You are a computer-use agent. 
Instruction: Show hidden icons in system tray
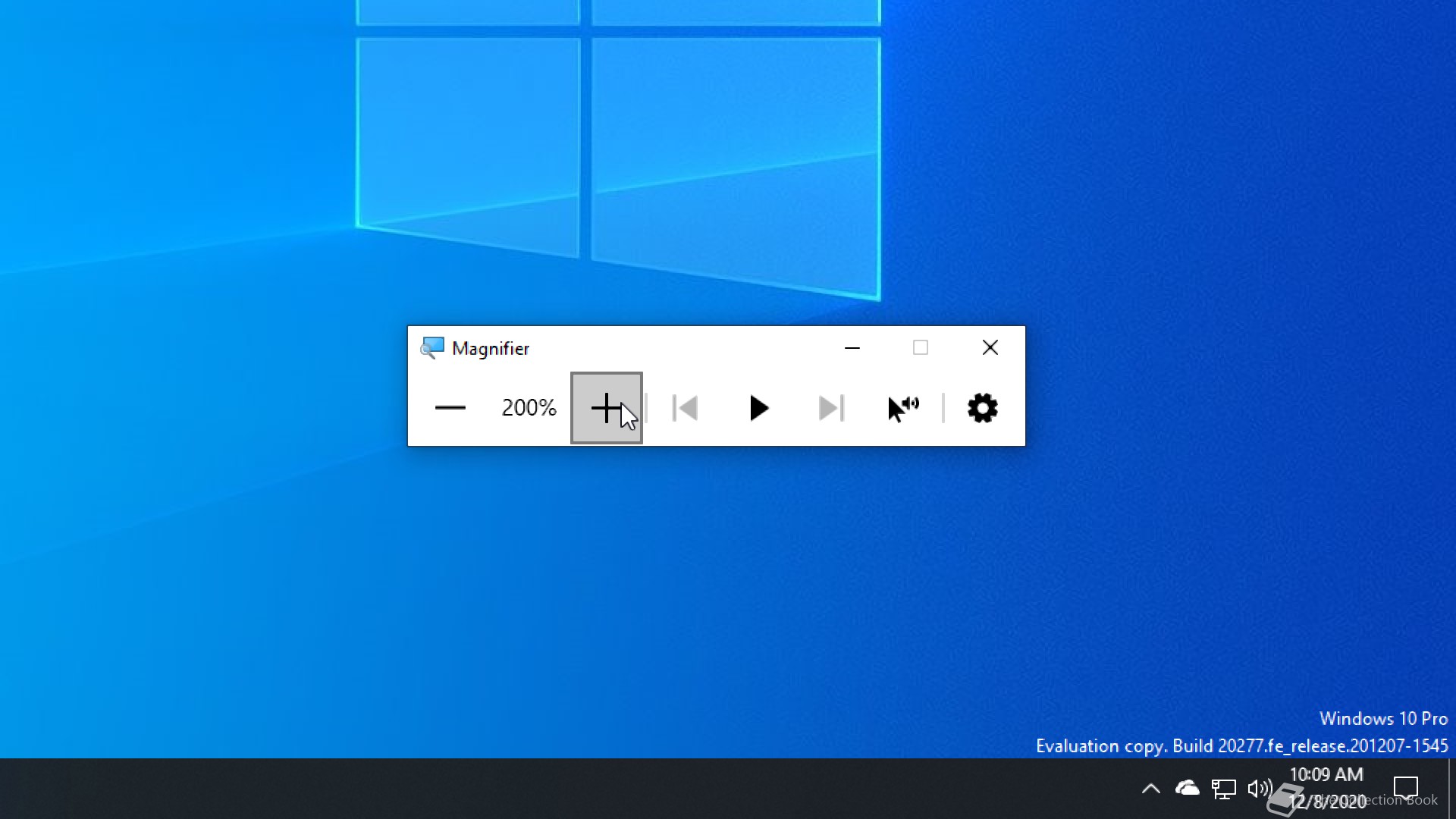[x=1151, y=789]
